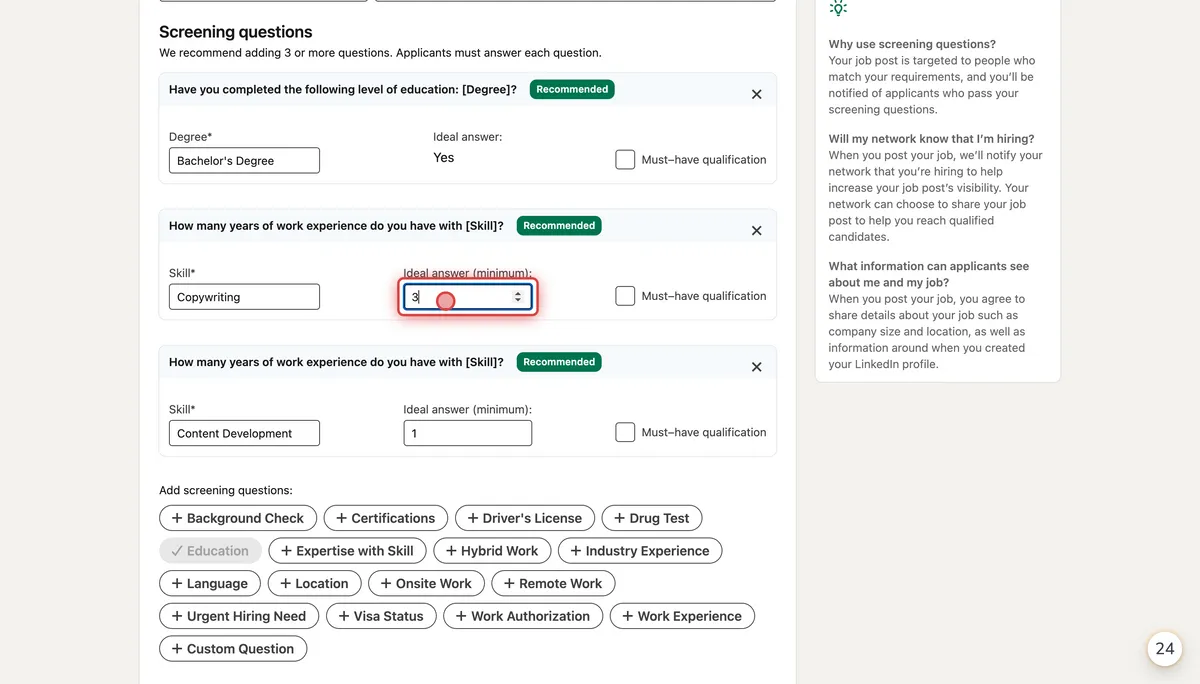Check Must-have qualification for Copywriting

pos(625,296)
